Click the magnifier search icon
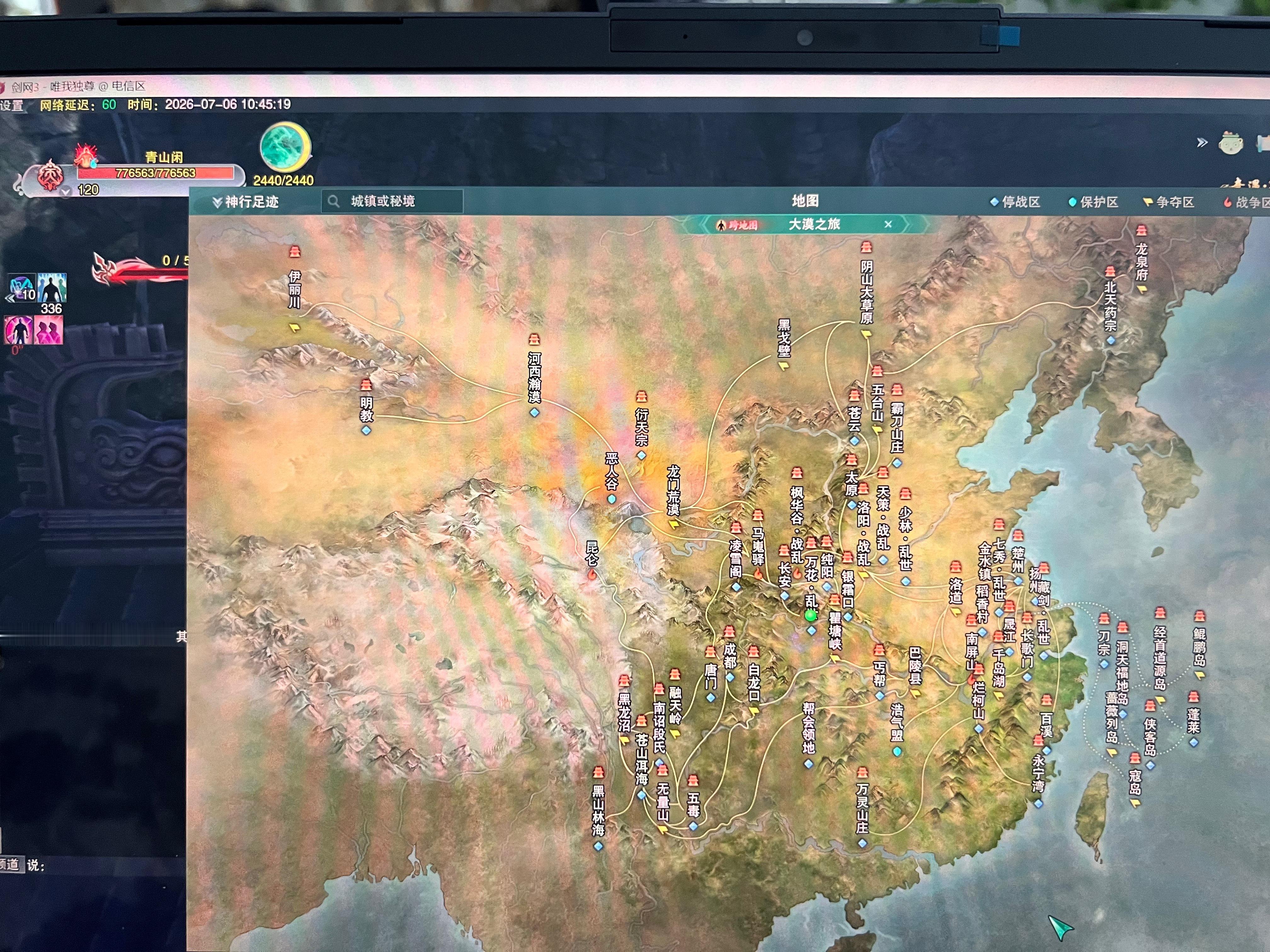1270x952 pixels. (x=334, y=201)
